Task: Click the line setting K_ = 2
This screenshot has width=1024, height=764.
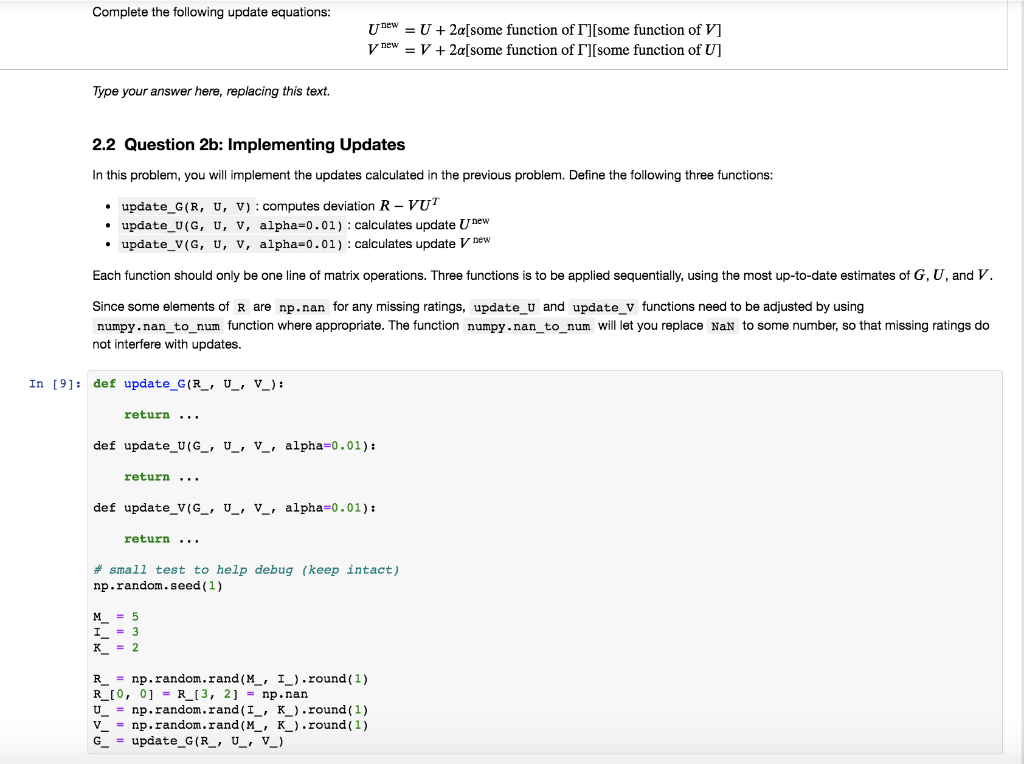Action: click(x=115, y=647)
